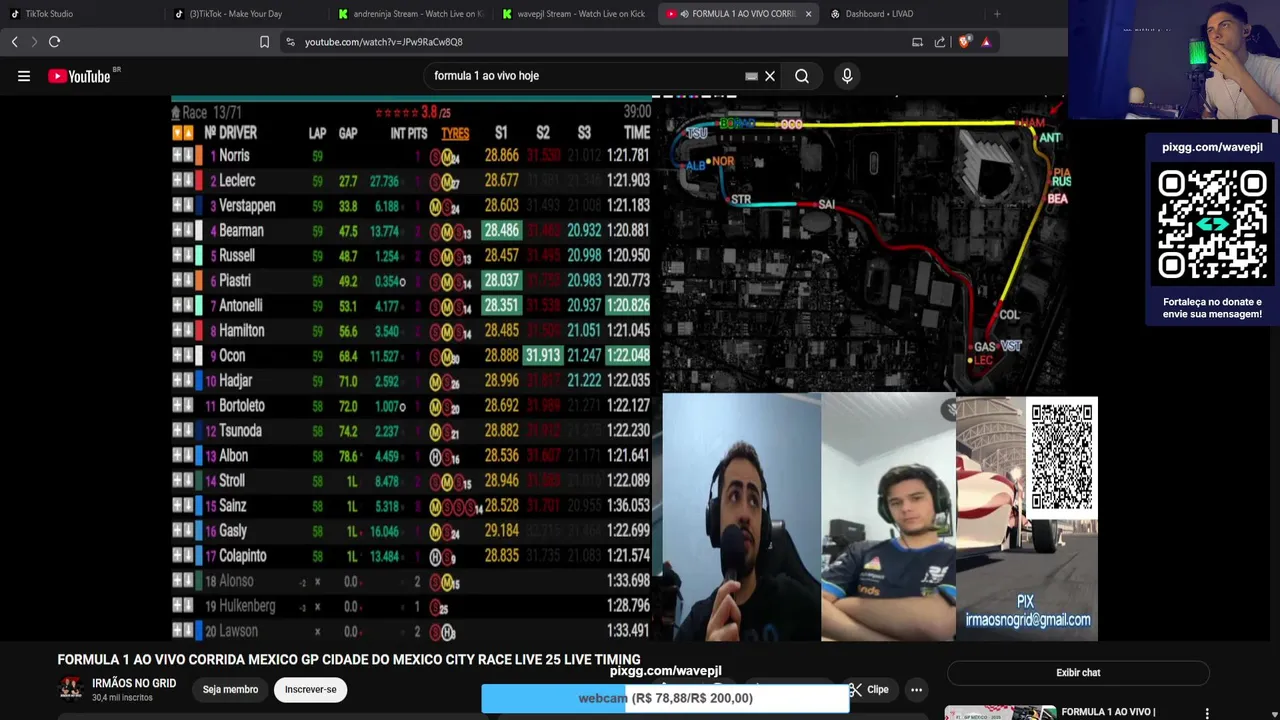Click the Exibir chat button
The width and height of the screenshot is (1280, 720).
[x=1078, y=673]
